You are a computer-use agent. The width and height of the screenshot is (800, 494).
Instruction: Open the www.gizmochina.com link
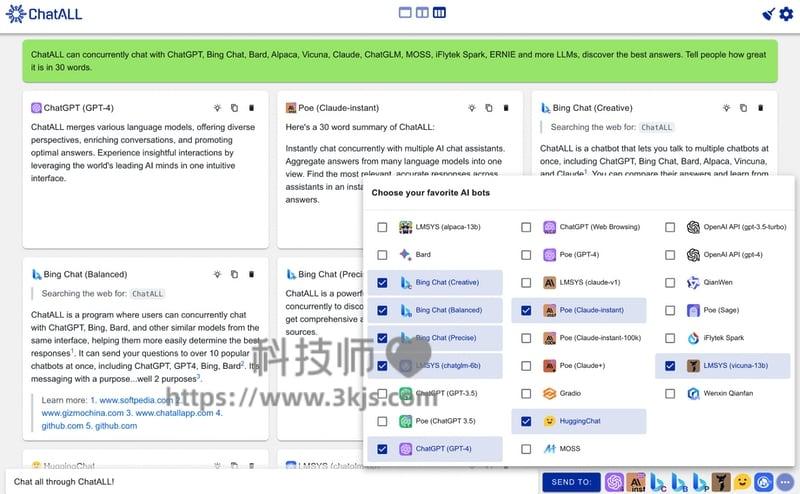tap(83, 413)
